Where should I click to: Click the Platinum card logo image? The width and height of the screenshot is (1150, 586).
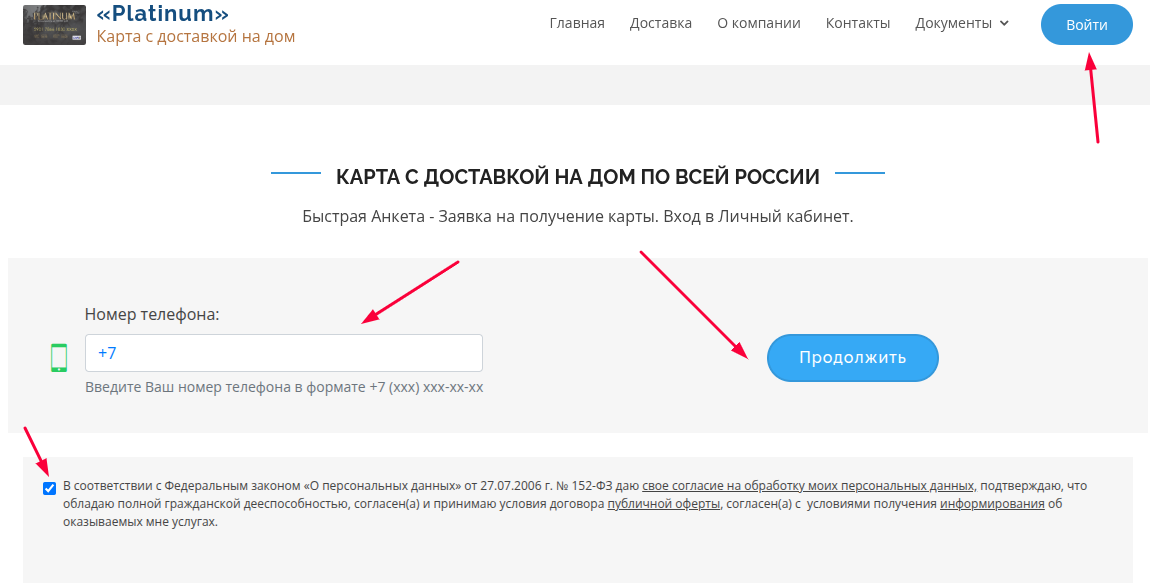pyautogui.click(x=54, y=25)
